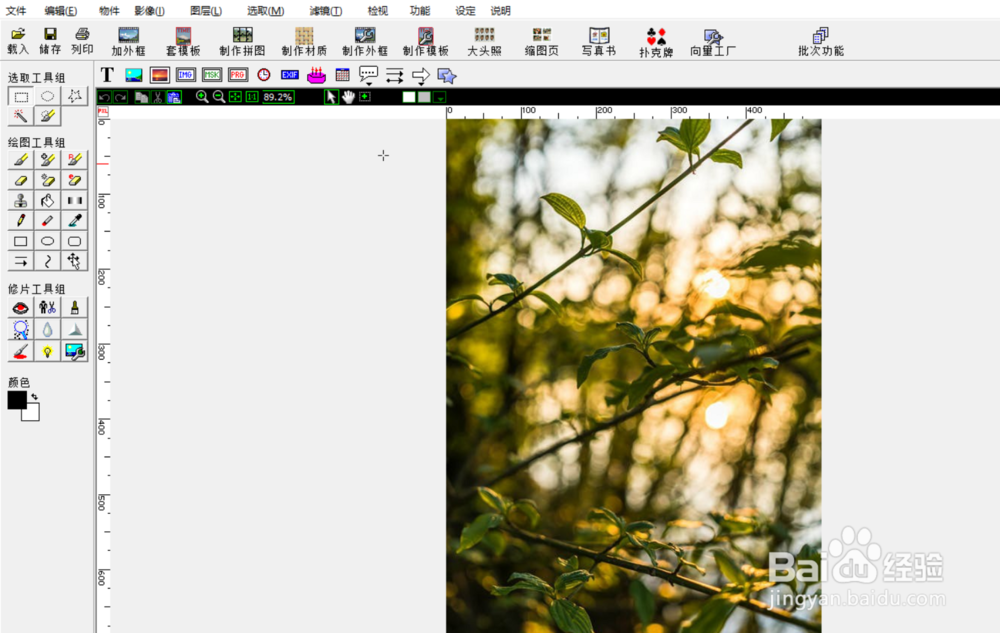Insert the birthday cake object
1000x633 pixels.
[316, 75]
